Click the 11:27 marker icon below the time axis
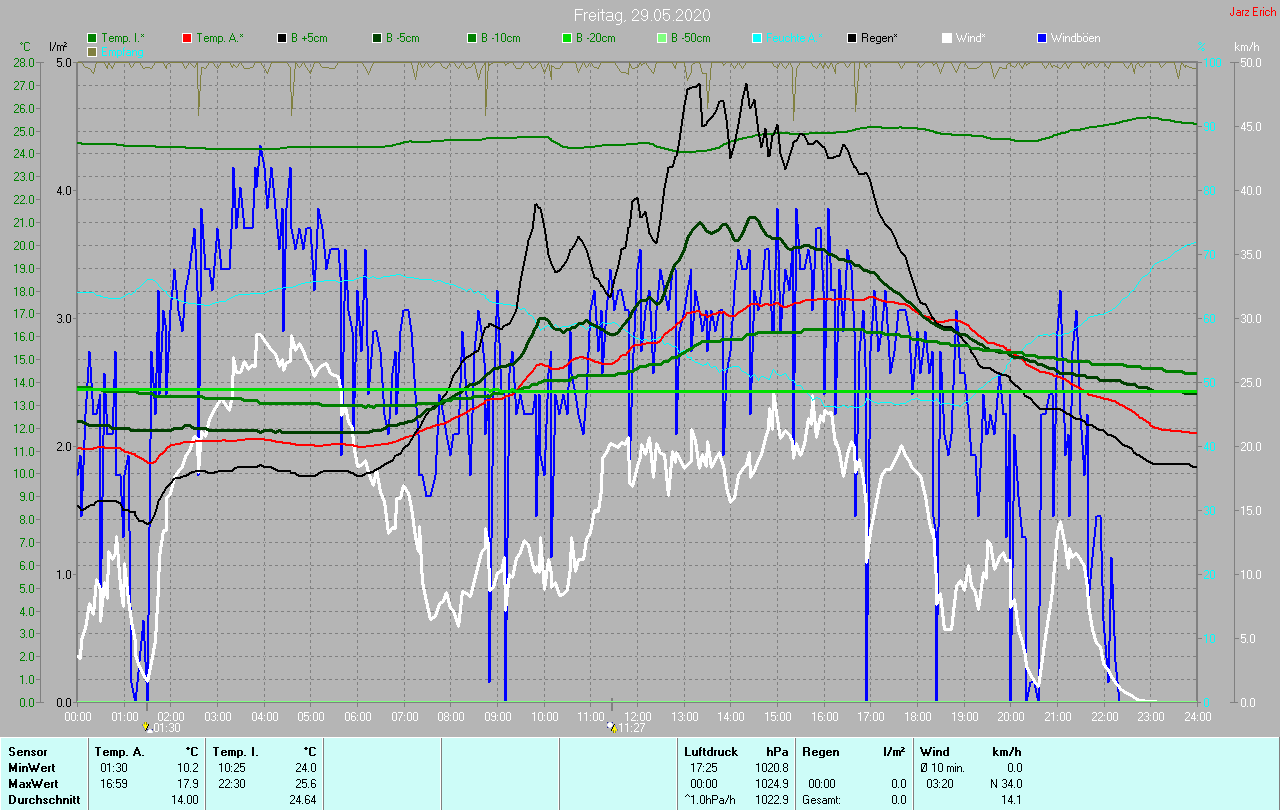The image size is (1280, 810). [x=612, y=728]
